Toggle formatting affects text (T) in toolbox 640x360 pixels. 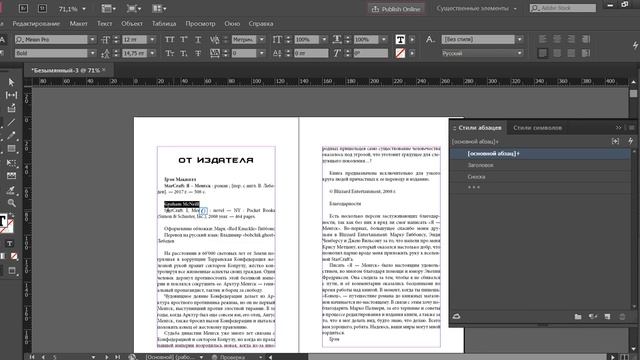click(9, 243)
